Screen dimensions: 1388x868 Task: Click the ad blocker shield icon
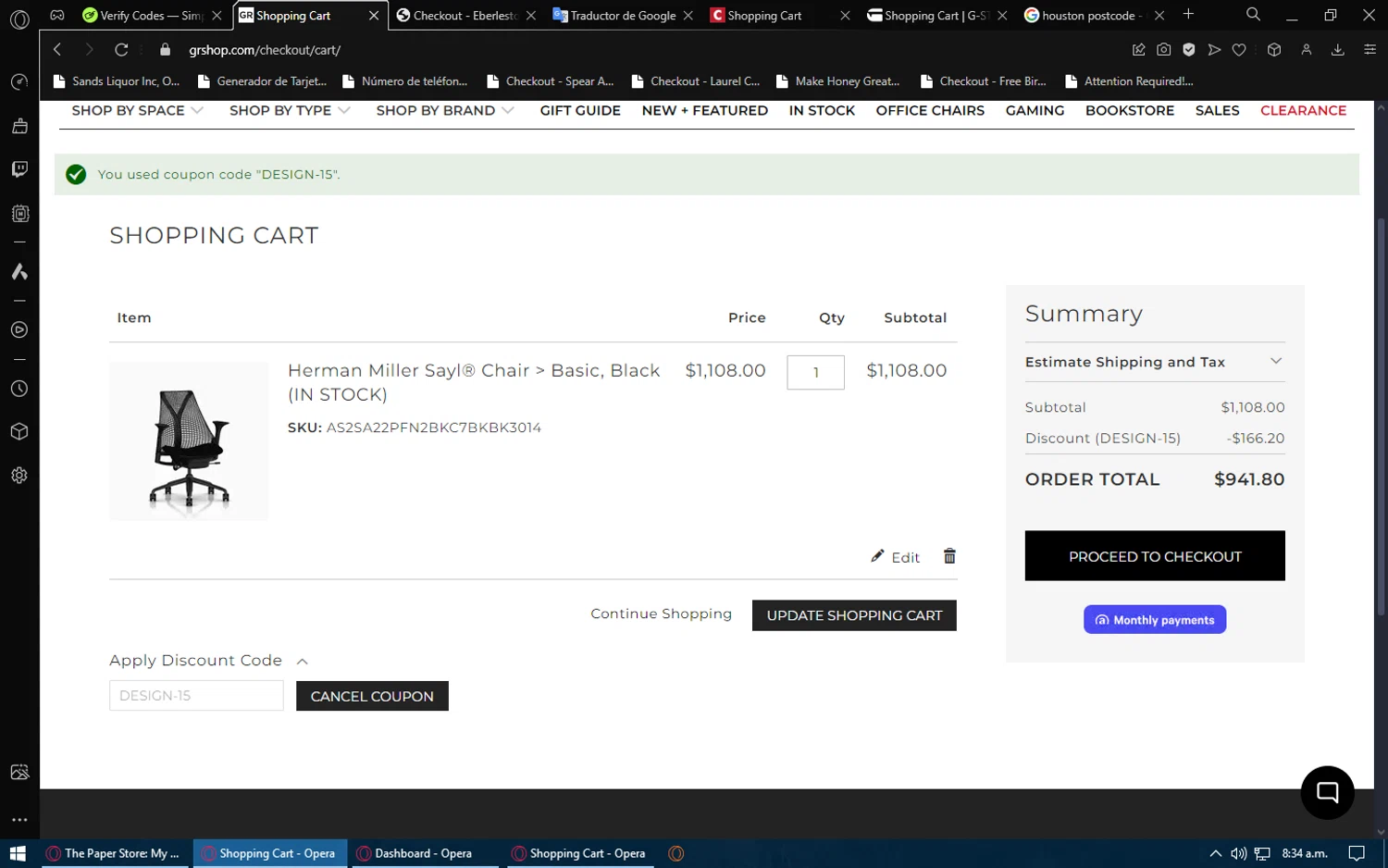tap(1189, 50)
